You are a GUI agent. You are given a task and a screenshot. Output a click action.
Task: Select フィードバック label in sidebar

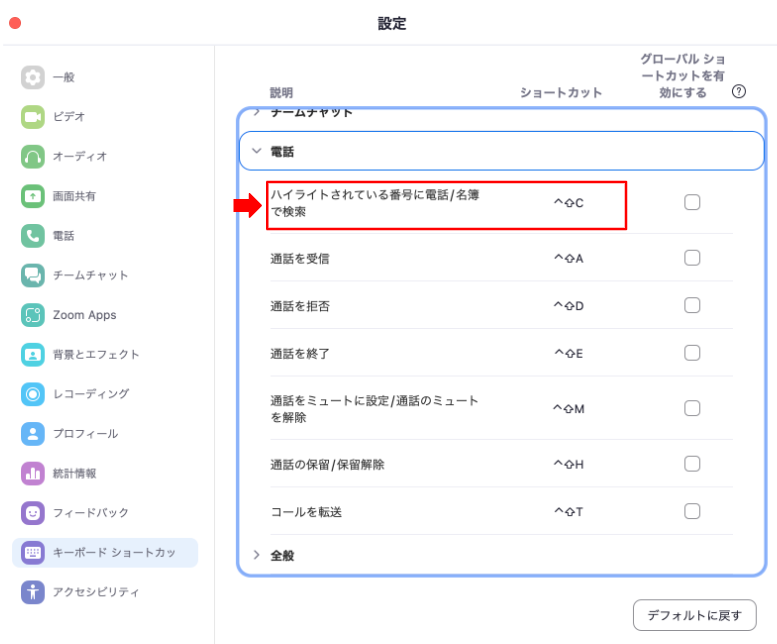click(x=91, y=513)
